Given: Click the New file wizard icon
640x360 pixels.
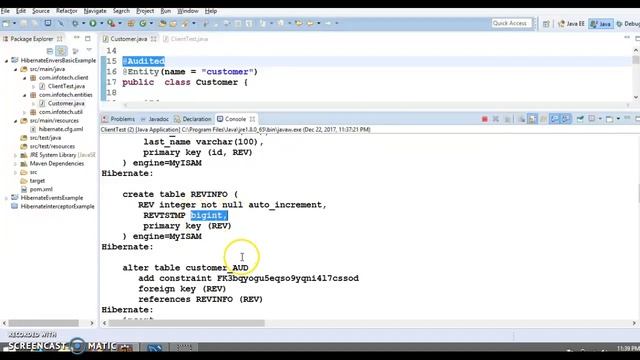Looking at the screenshot, I should tap(6, 23).
